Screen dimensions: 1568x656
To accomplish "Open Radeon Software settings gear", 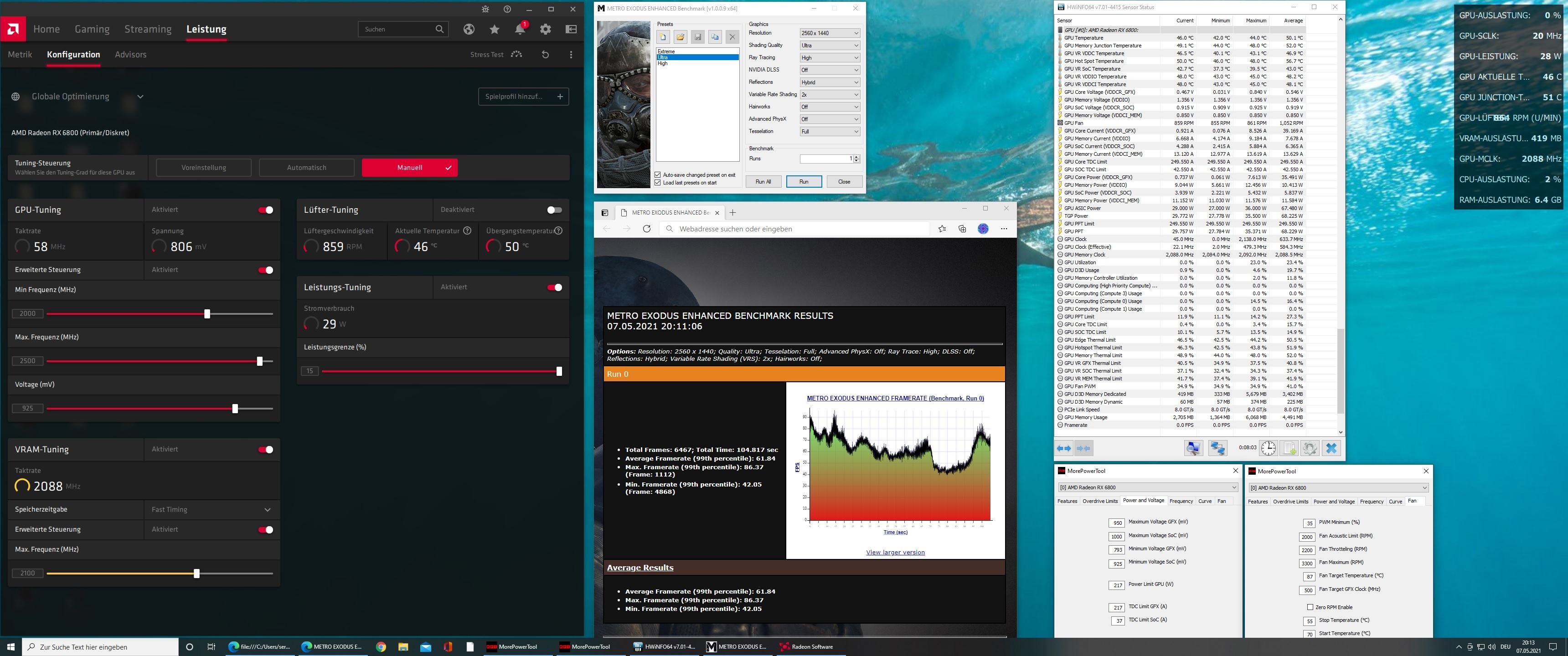I will click(546, 29).
